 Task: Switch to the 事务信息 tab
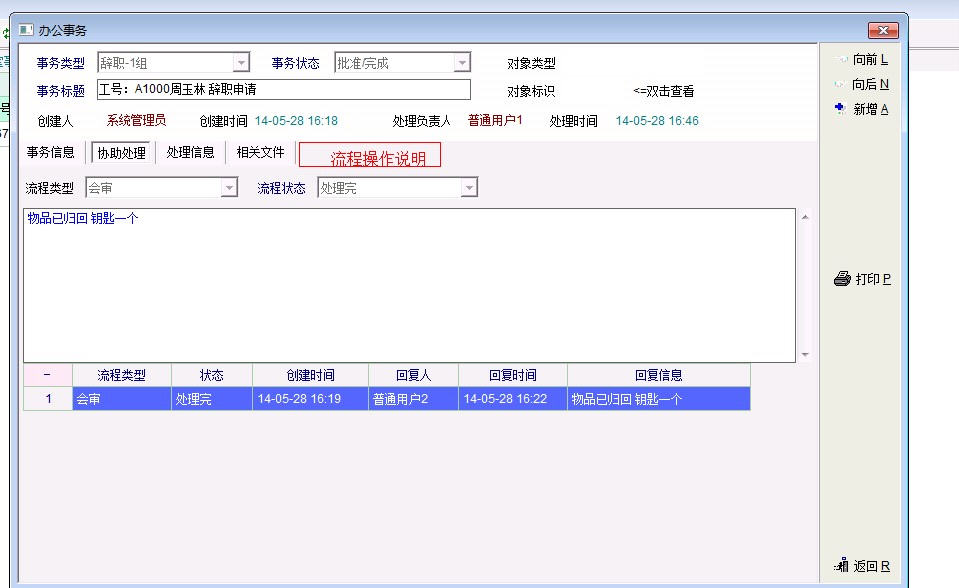point(51,153)
